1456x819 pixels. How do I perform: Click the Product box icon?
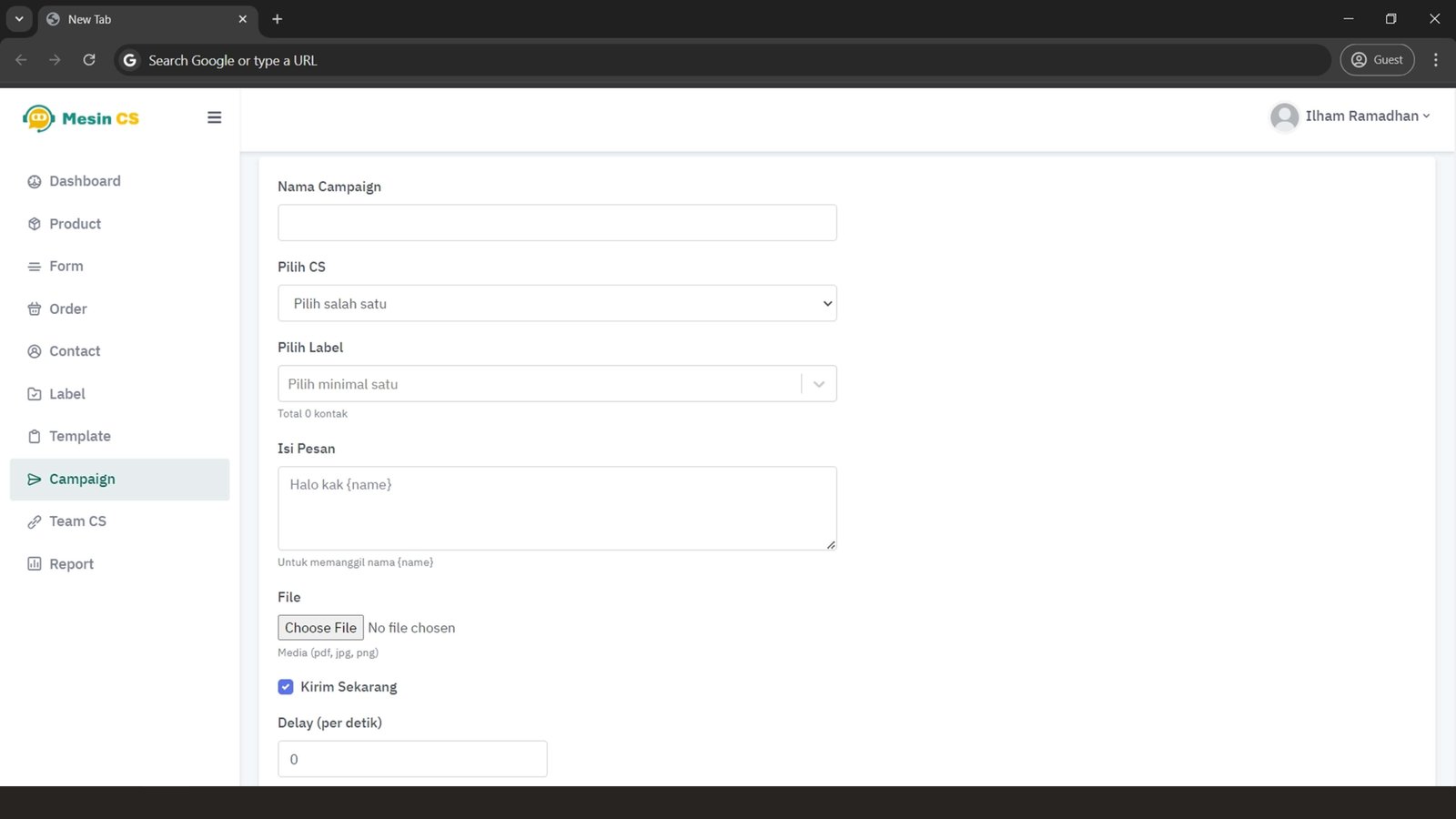[x=35, y=224]
